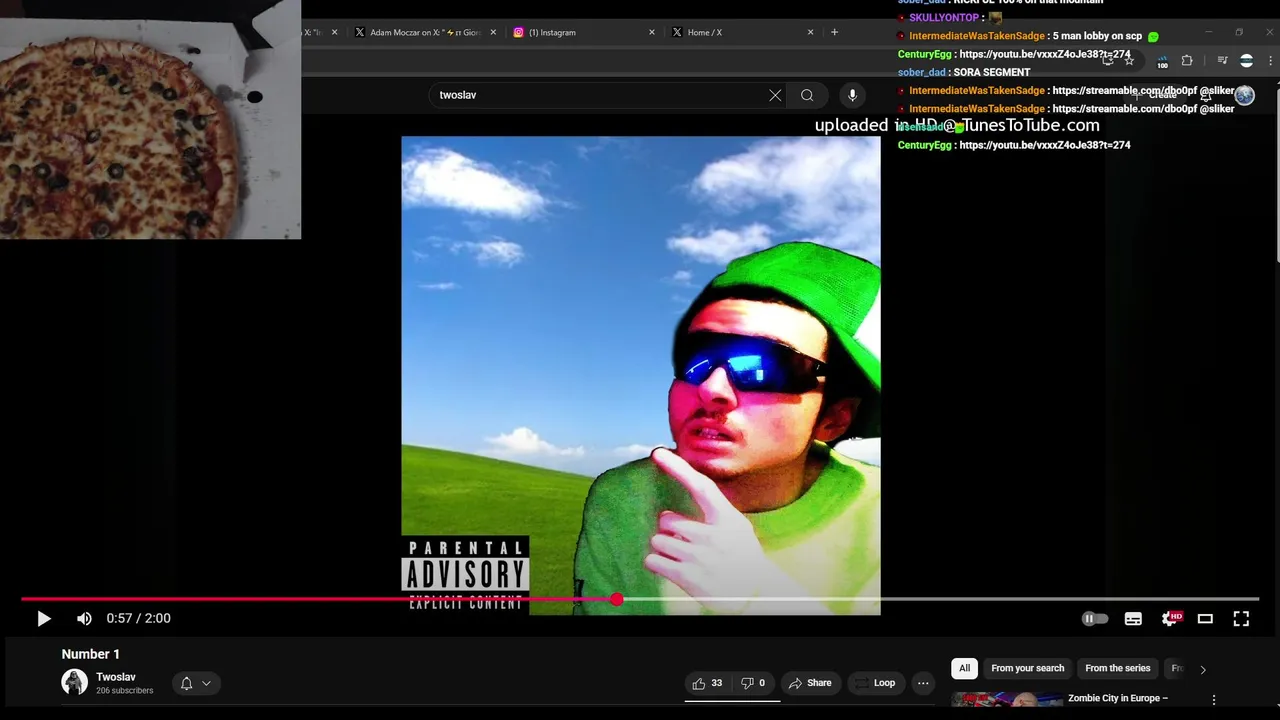Toggle the autoplay switch in player controls

[1095, 619]
